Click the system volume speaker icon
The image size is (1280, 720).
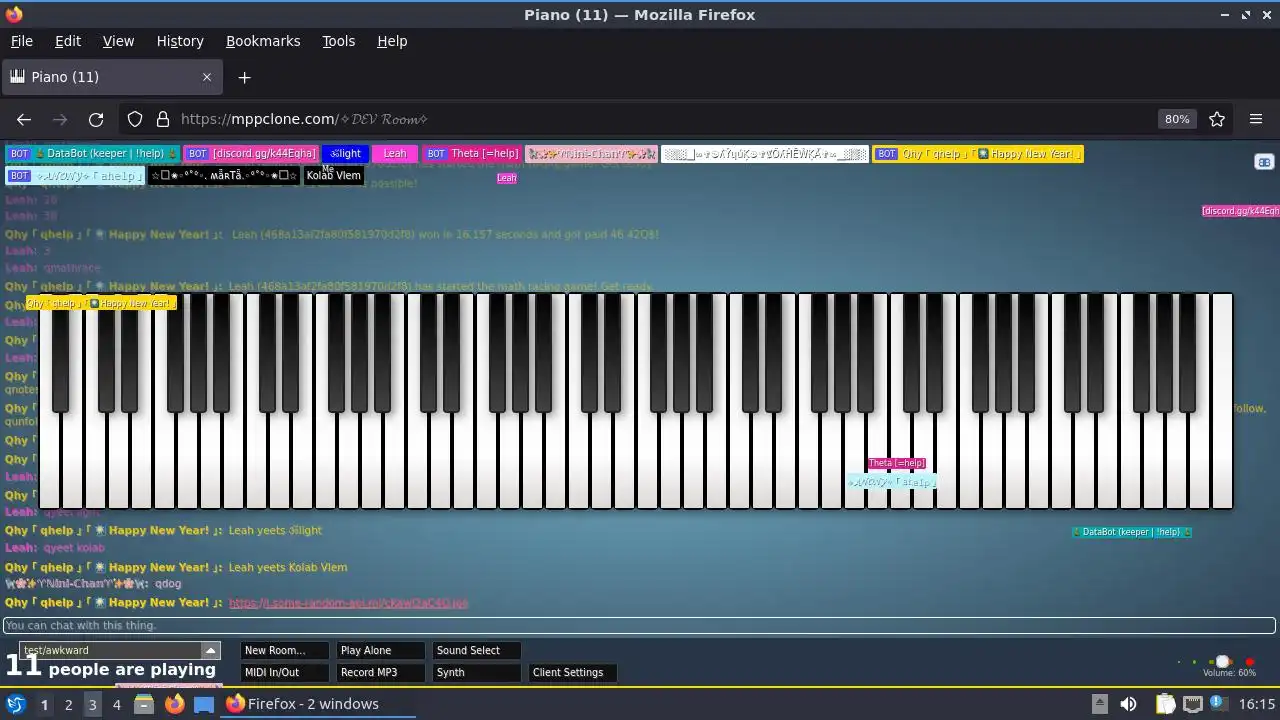pyautogui.click(x=1128, y=704)
